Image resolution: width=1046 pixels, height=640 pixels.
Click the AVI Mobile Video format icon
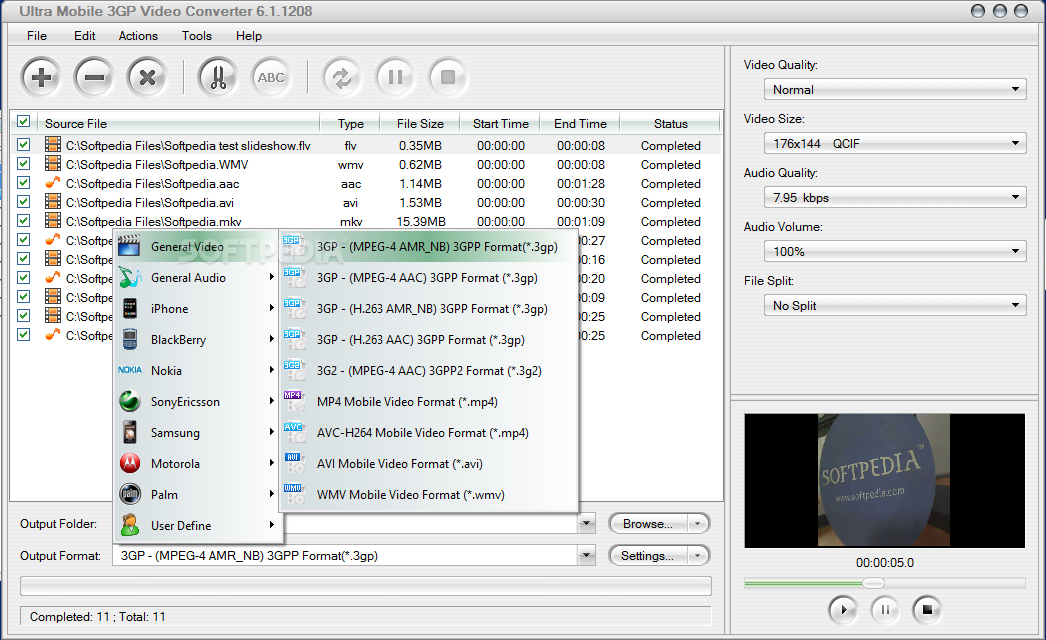coord(294,463)
